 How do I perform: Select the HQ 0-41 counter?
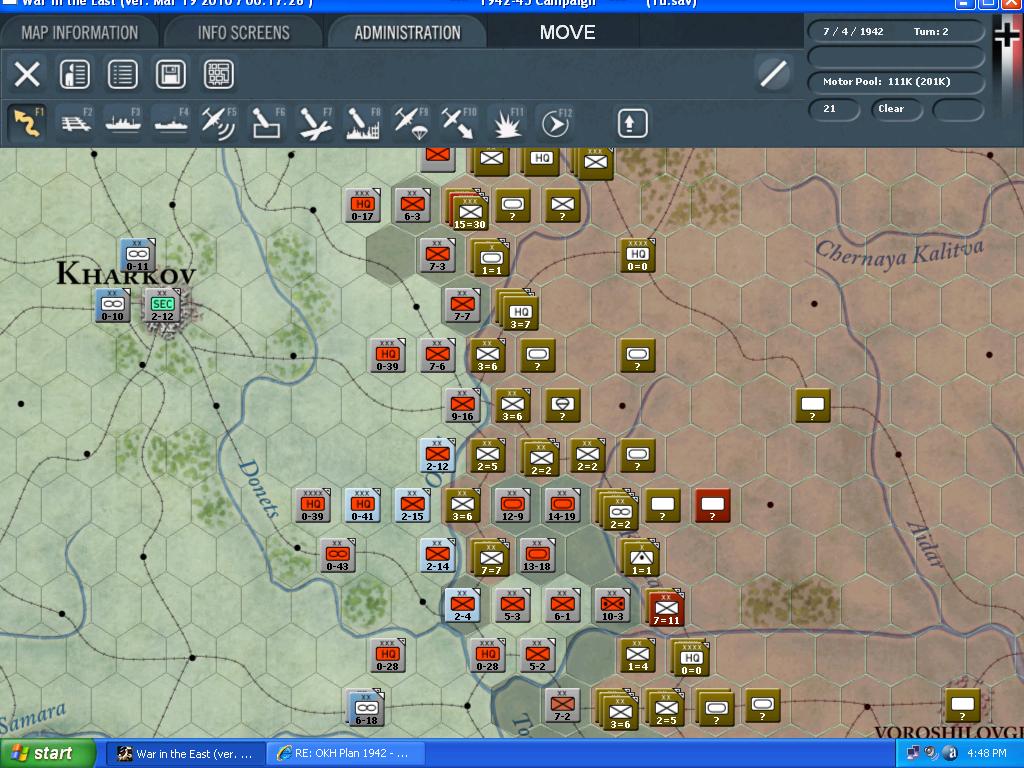point(362,505)
